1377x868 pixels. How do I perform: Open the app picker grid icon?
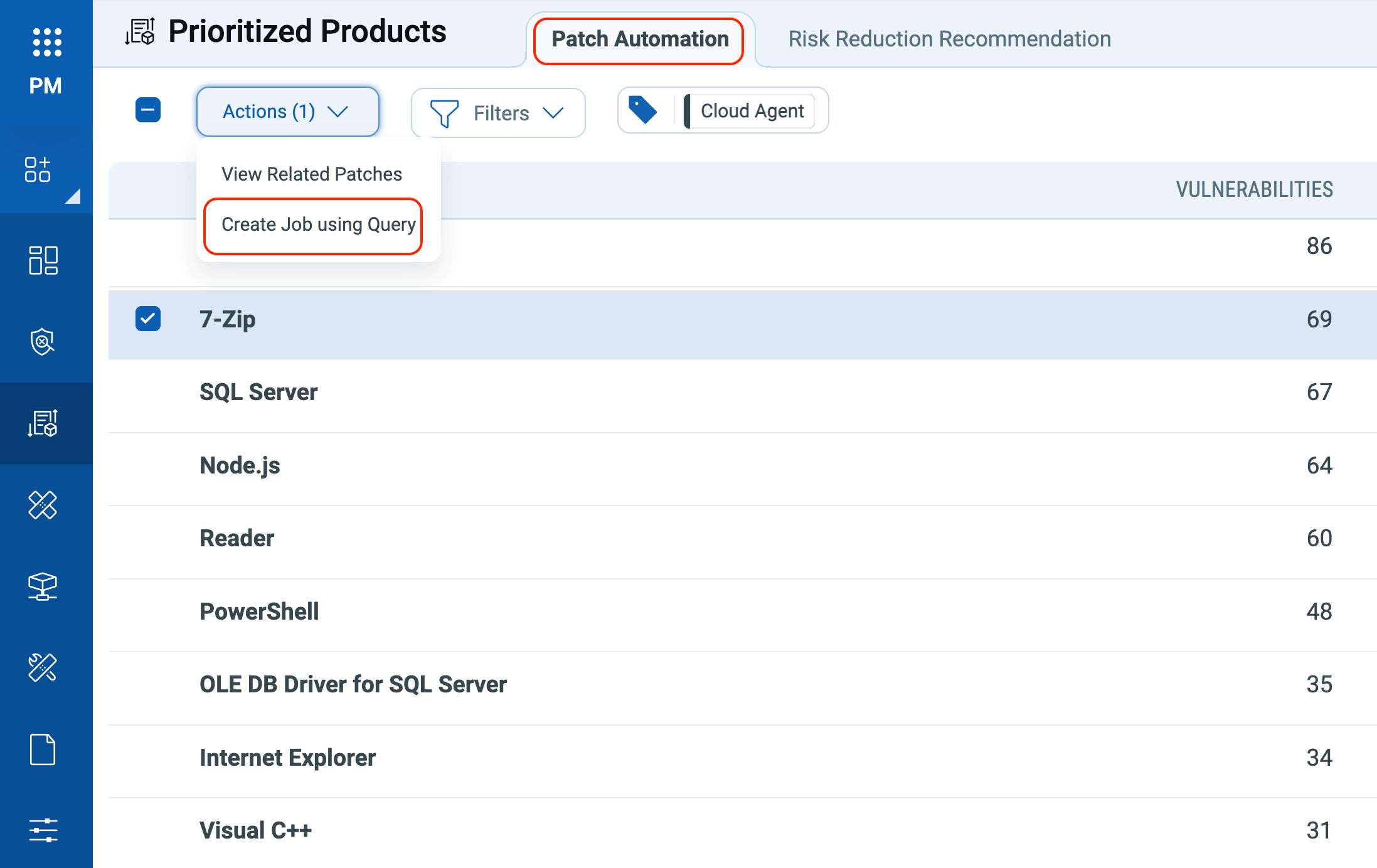click(47, 42)
